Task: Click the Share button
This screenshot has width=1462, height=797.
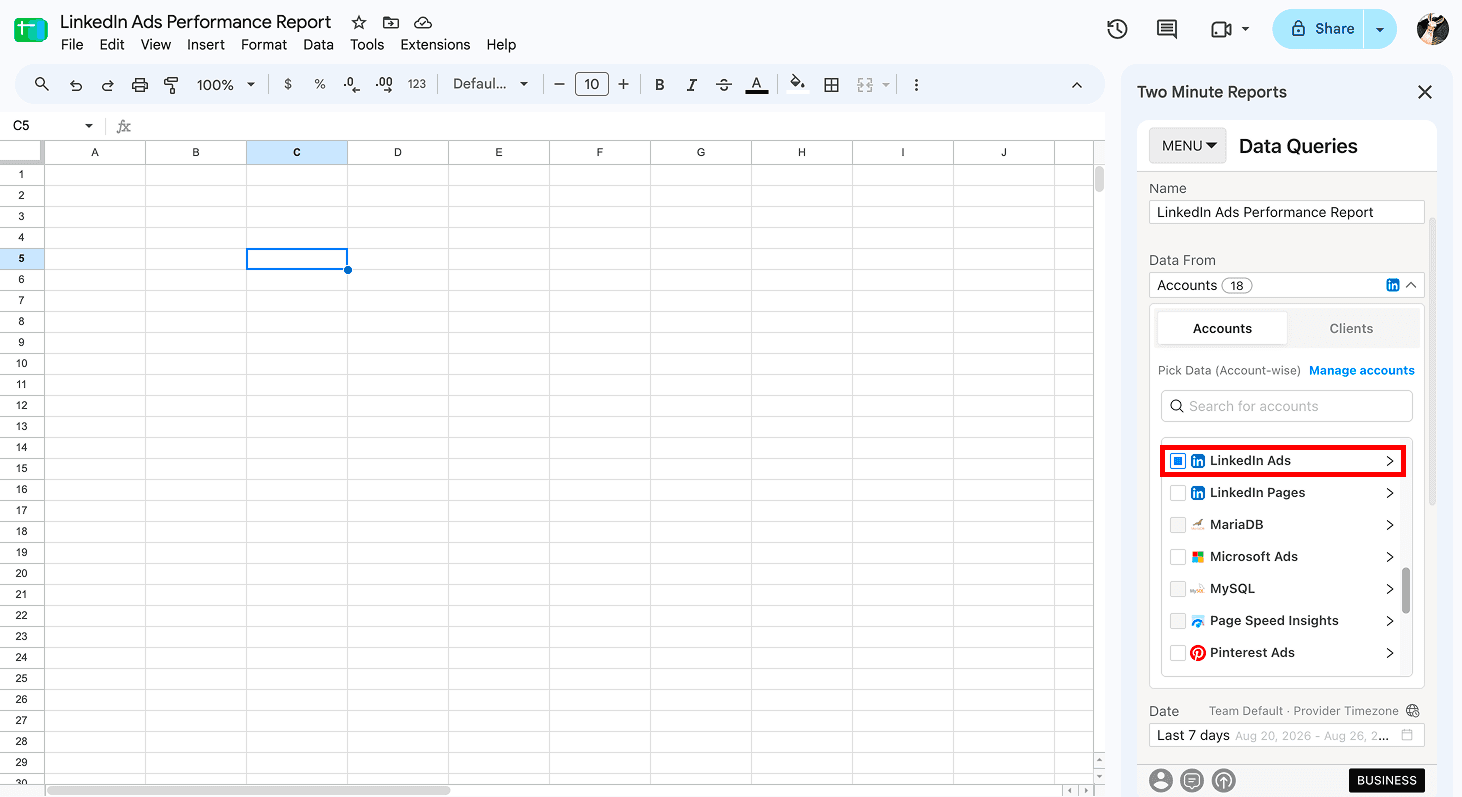Action: 1320,29
